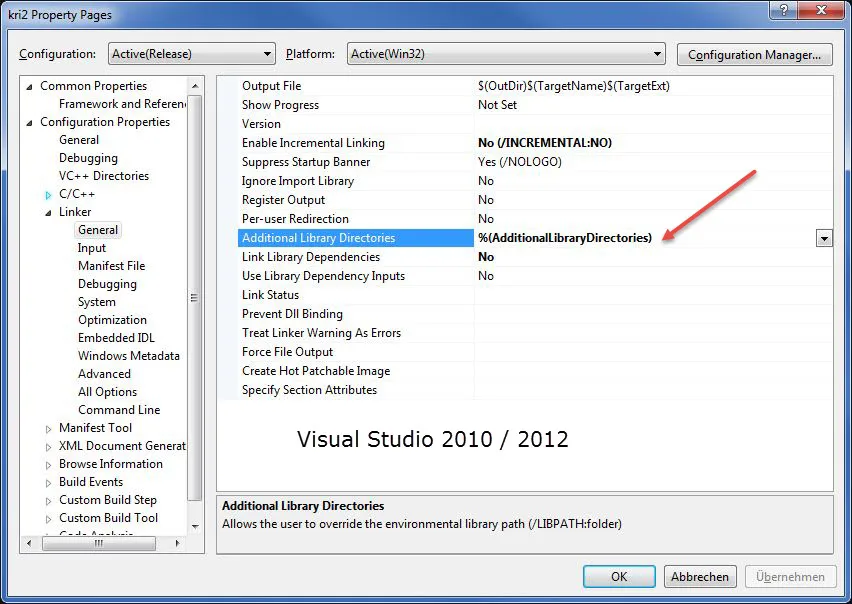Select Manifest File under Linker
Viewport: 852px width, 604px height.
coord(111,266)
